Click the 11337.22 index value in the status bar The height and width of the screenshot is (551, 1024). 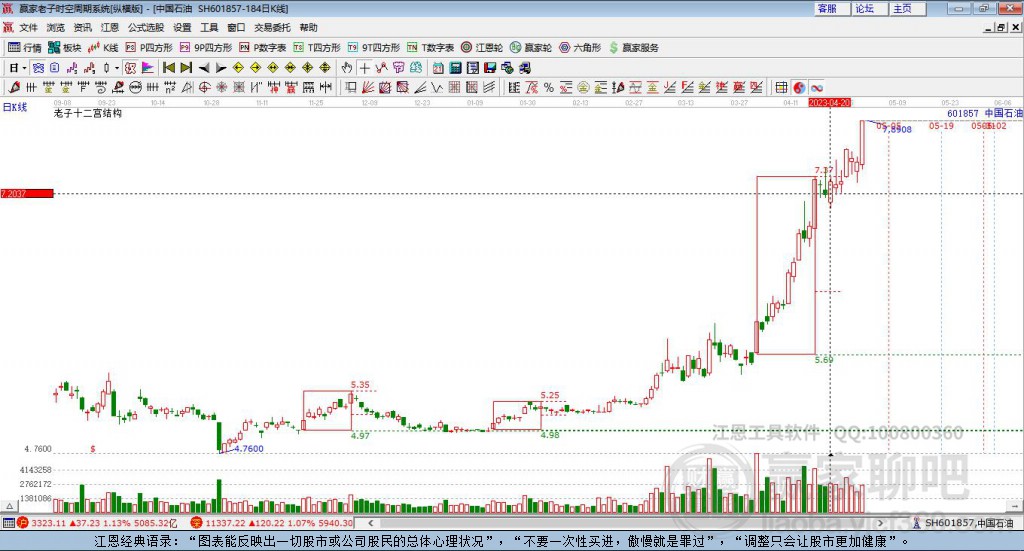click(x=225, y=523)
